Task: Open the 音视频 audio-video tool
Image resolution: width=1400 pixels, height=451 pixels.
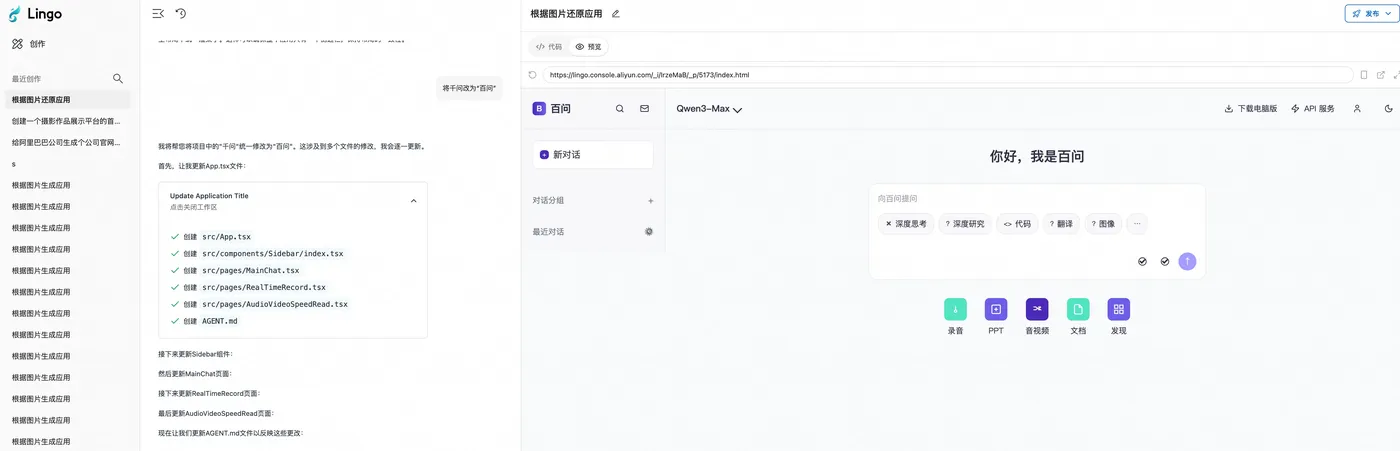Action: click(1037, 316)
